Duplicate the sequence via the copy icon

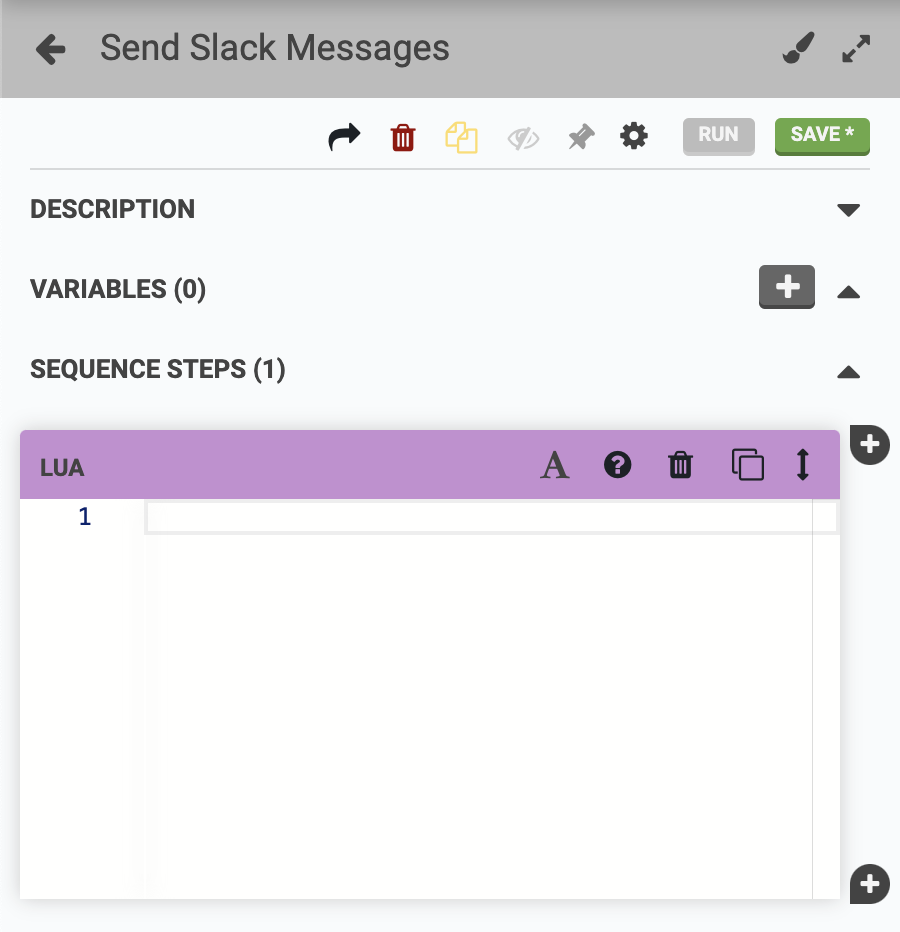461,135
